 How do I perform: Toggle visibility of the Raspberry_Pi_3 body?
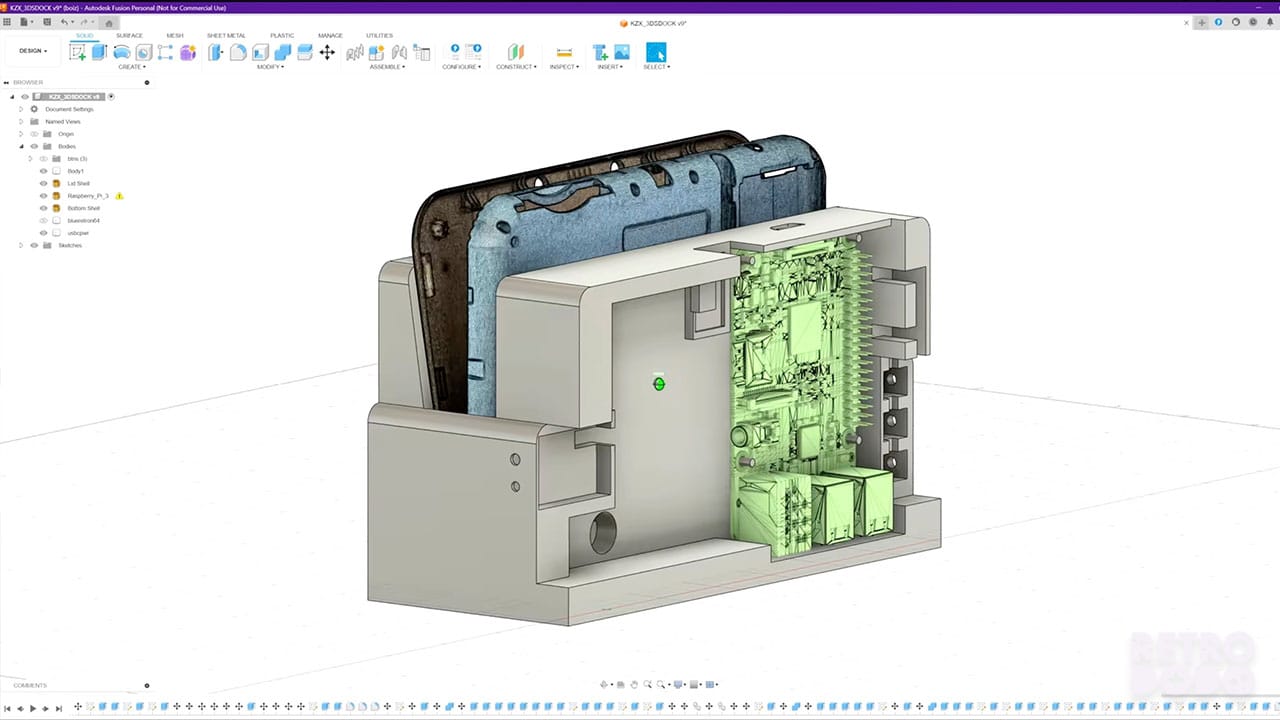point(43,195)
